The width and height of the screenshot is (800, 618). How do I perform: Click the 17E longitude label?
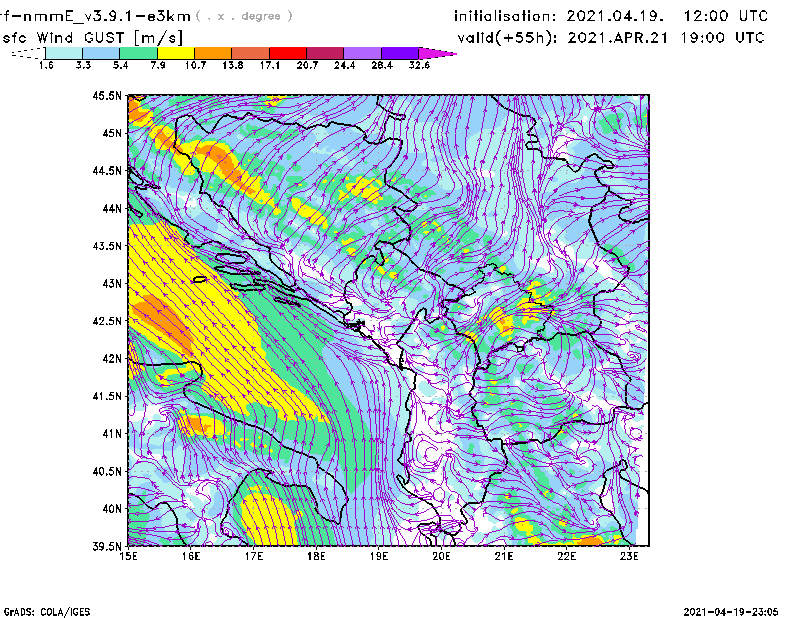254,556
